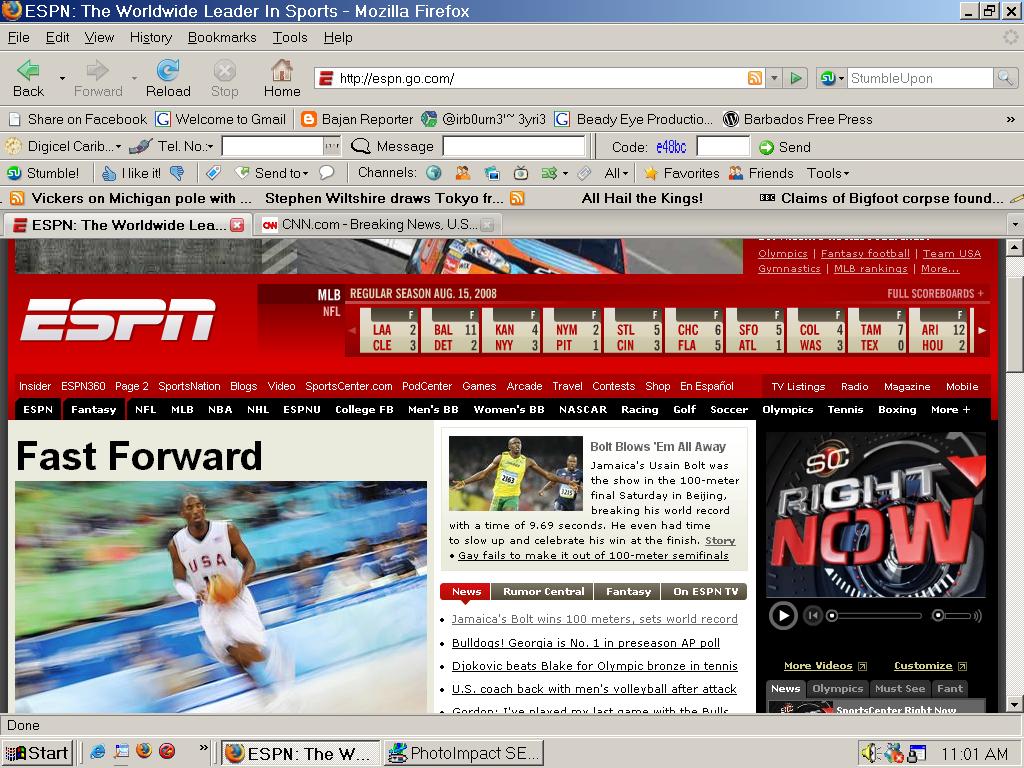
Task: Select the people channel icon
Action: click(463, 173)
